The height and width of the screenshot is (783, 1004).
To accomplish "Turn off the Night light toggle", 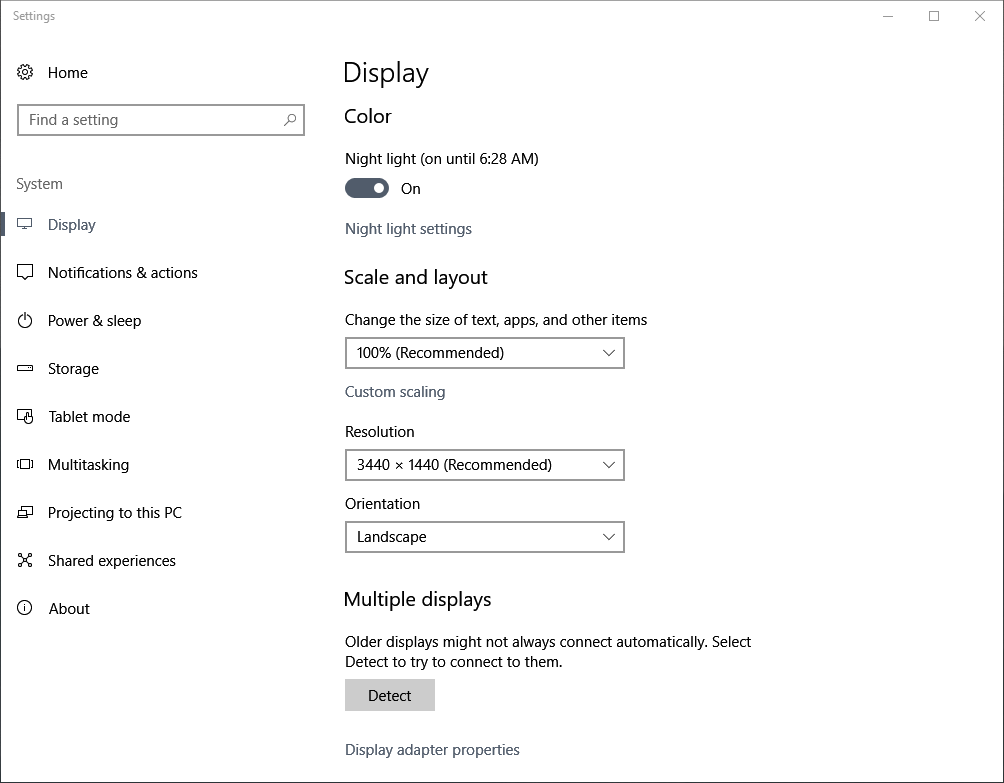I will (367, 188).
